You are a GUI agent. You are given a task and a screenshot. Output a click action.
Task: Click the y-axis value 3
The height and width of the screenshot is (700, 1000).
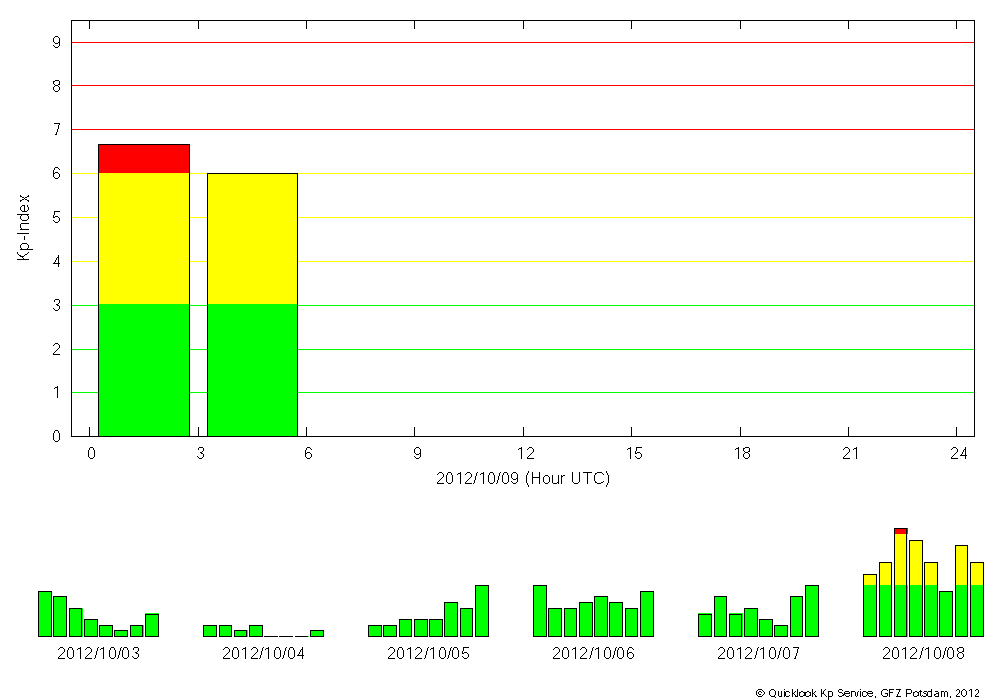(x=57, y=305)
